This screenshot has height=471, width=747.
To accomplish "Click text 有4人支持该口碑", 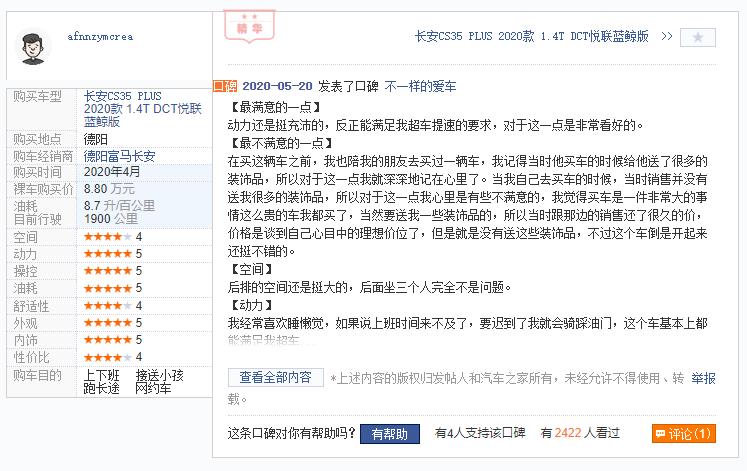I will (x=480, y=433).
